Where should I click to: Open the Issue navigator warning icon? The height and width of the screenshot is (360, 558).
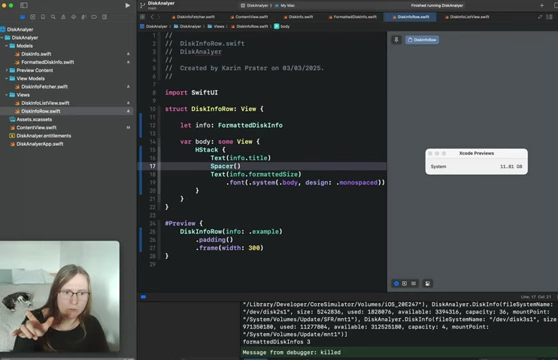click(63, 17)
